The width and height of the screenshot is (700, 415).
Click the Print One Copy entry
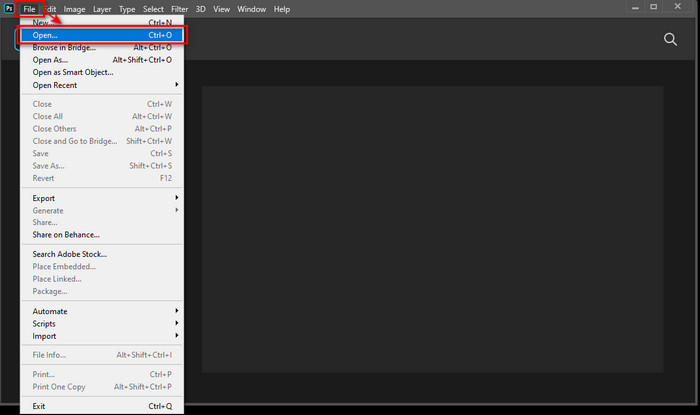click(x=102, y=387)
